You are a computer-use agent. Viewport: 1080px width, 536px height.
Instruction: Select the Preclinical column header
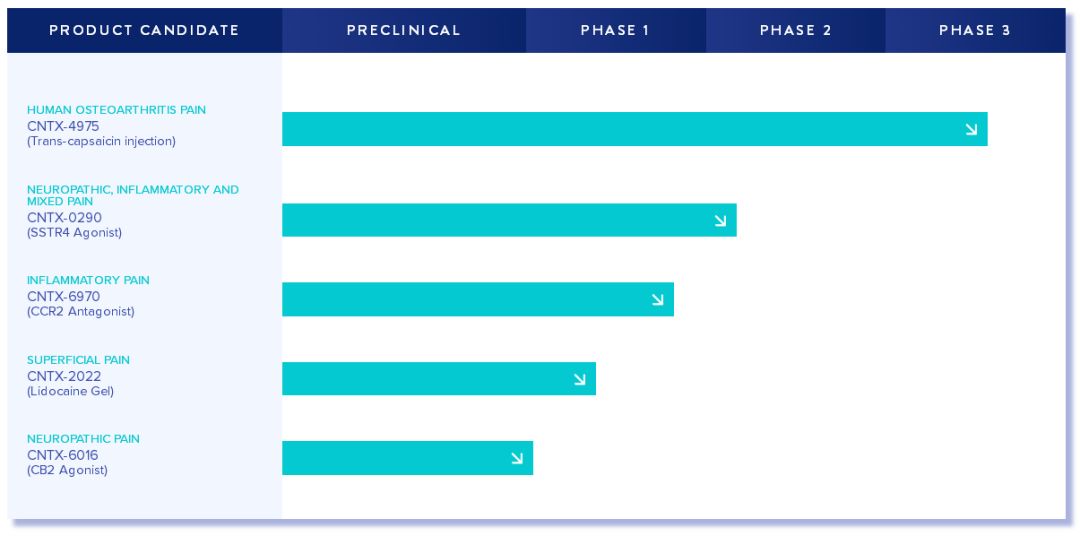404,30
